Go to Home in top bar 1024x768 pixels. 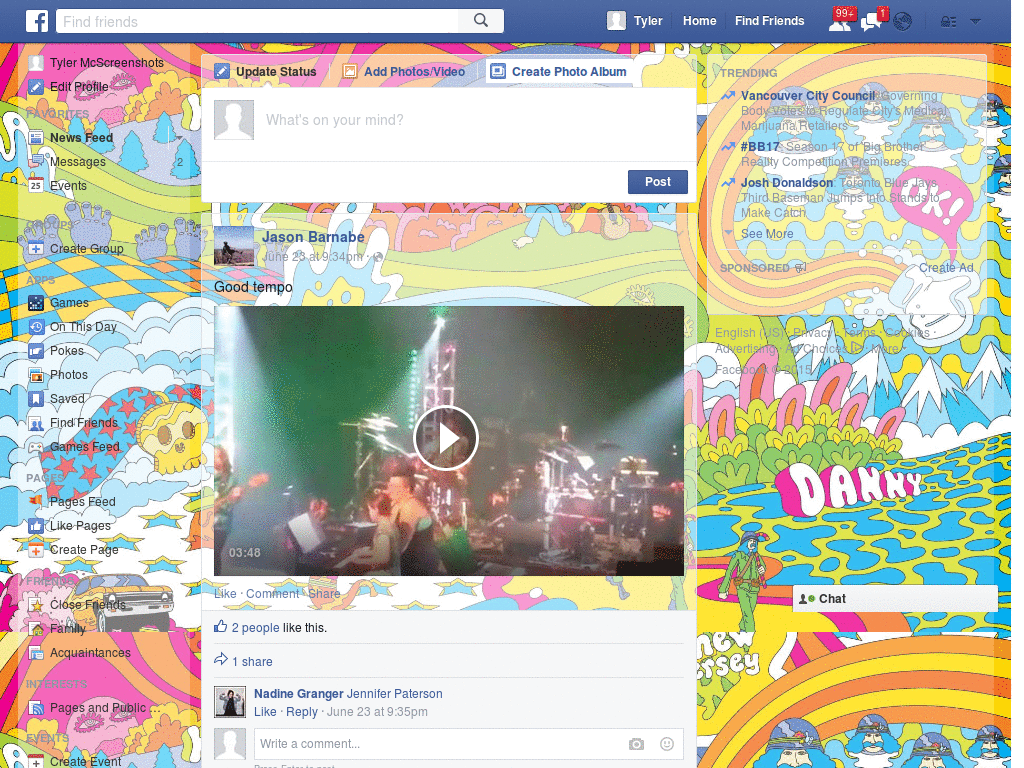pyautogui.click(x=699, y=21)
